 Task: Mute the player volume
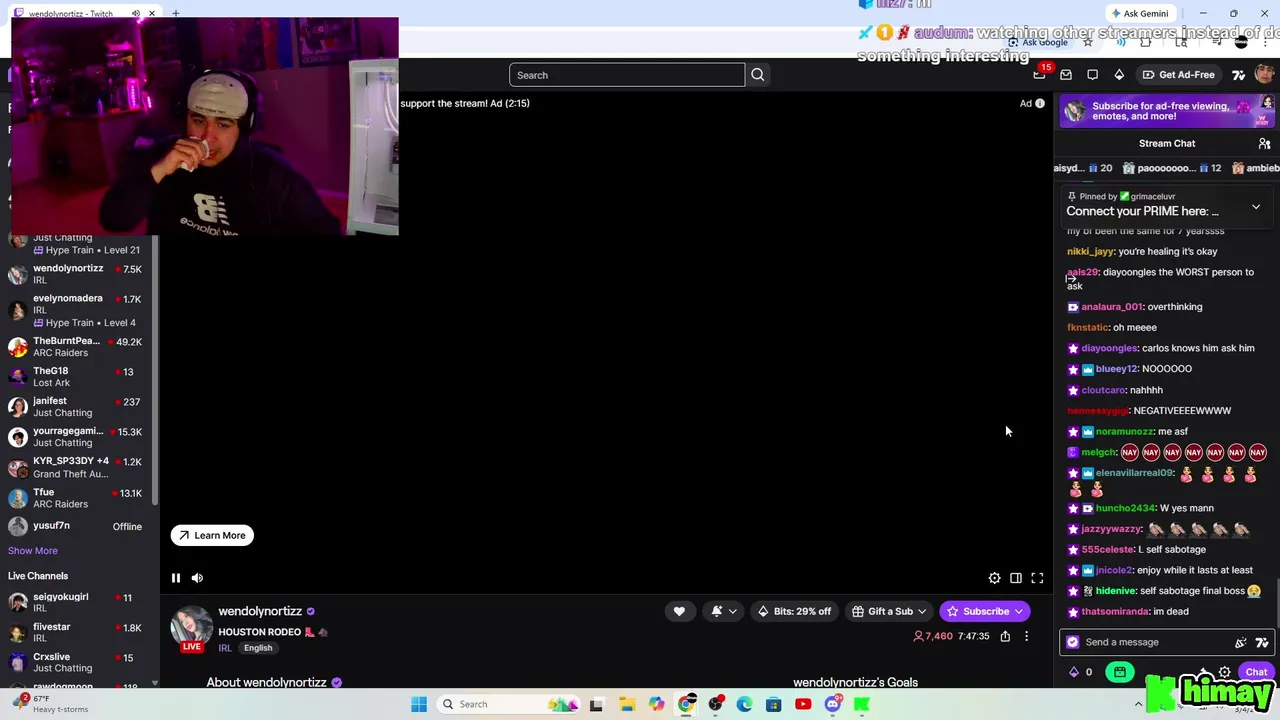click(197, 578)
